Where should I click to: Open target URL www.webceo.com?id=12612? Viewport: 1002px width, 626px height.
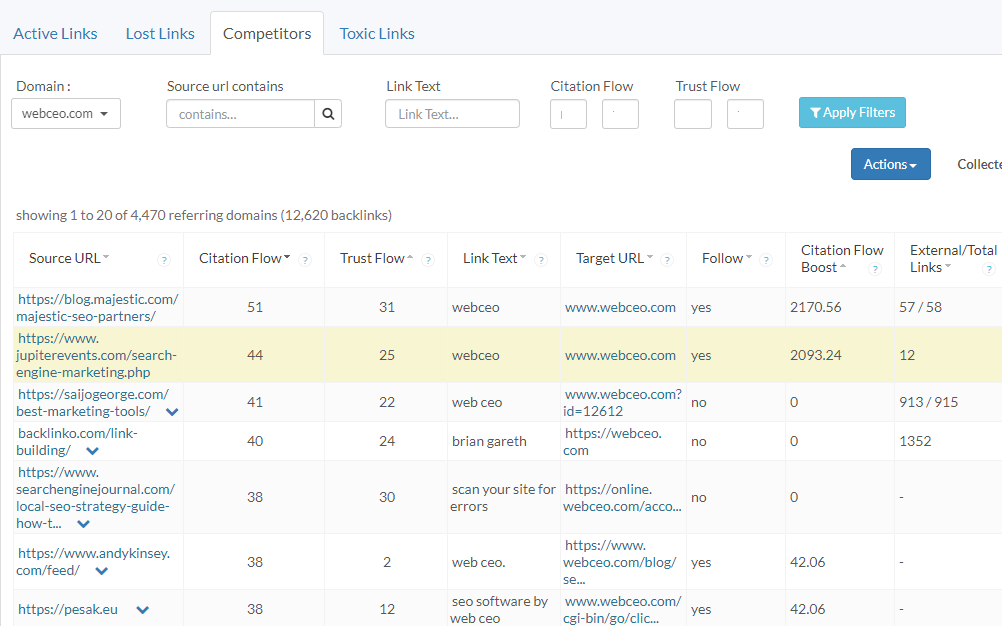622,402
